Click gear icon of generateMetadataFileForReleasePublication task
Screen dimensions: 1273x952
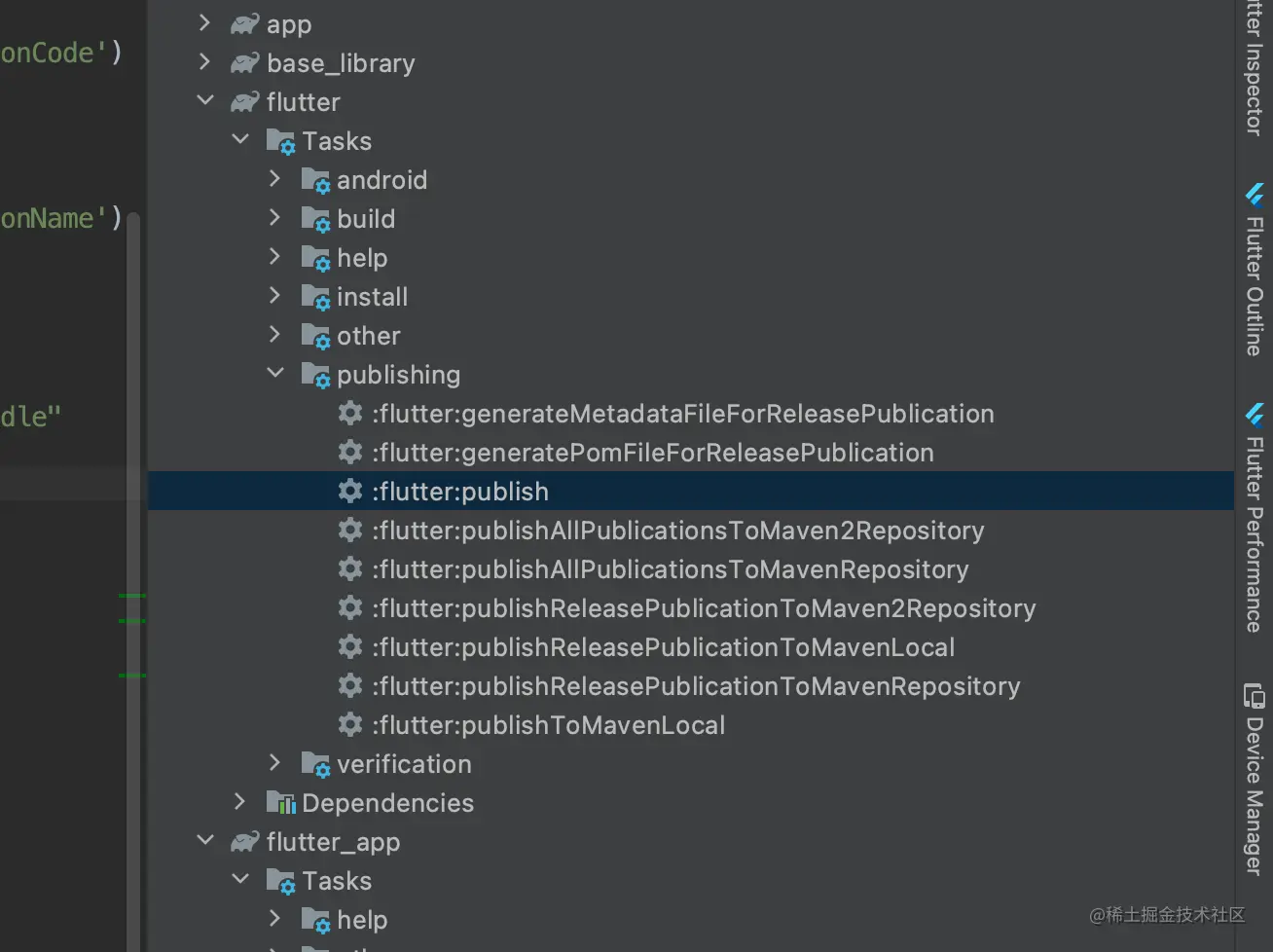(x=350, y=413)
